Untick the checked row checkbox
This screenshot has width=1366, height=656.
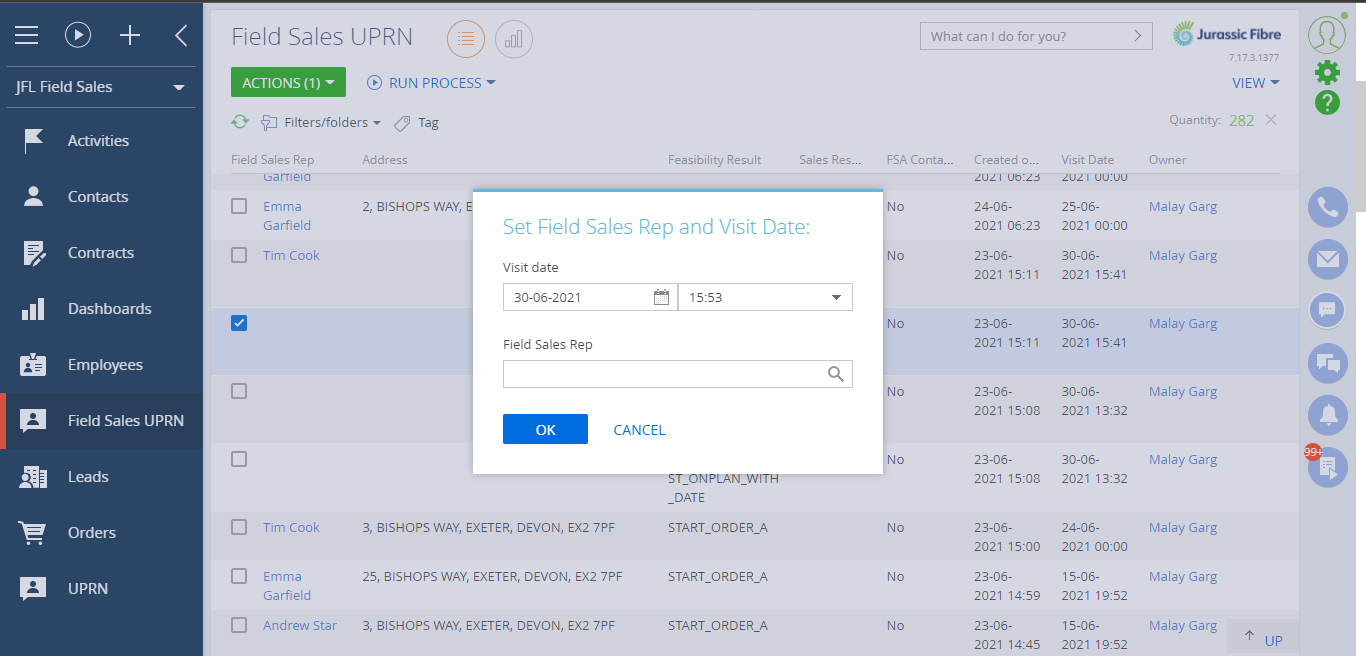click(x=239, y=323)
